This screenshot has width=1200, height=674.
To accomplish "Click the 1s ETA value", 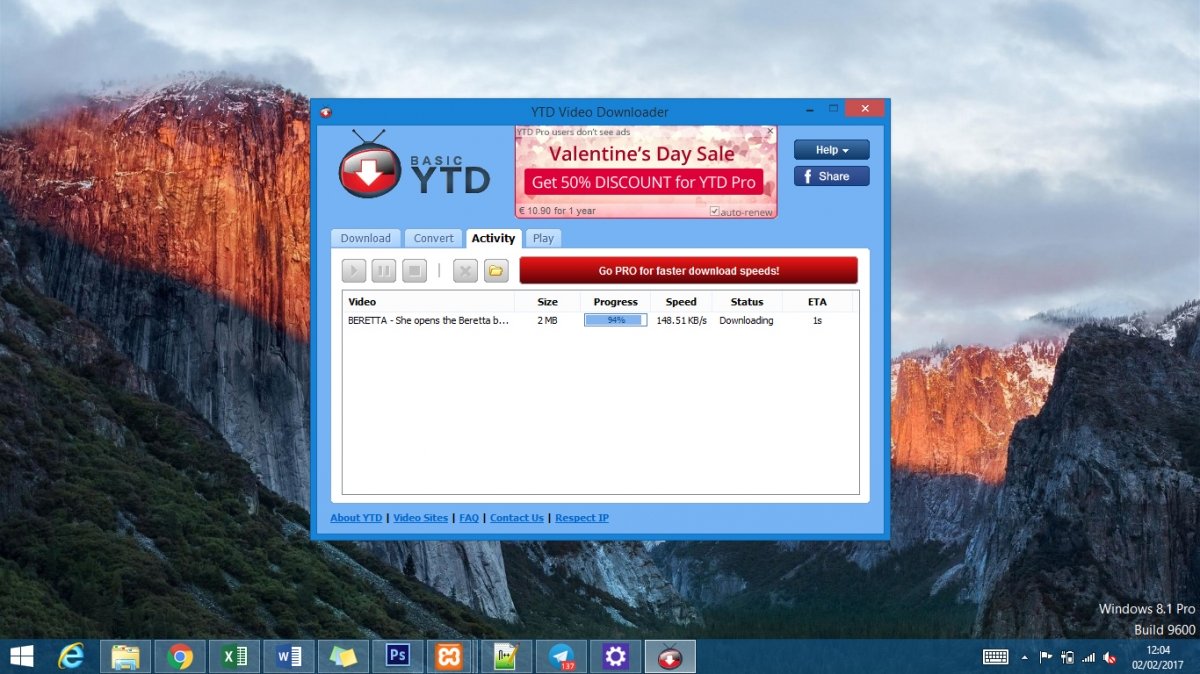I will tap(817, 320).
